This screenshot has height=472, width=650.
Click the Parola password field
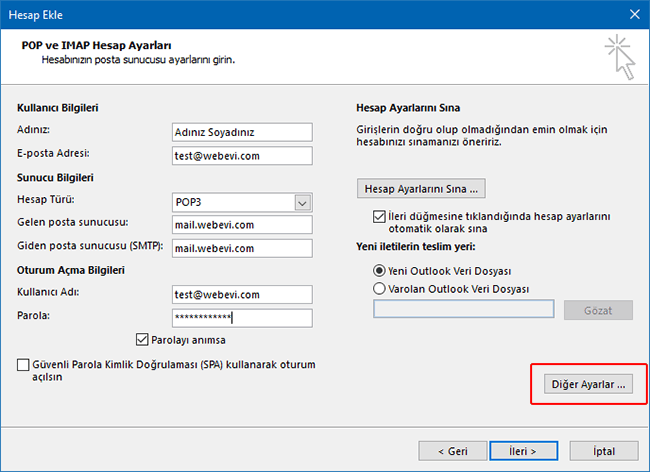point(242,317)
